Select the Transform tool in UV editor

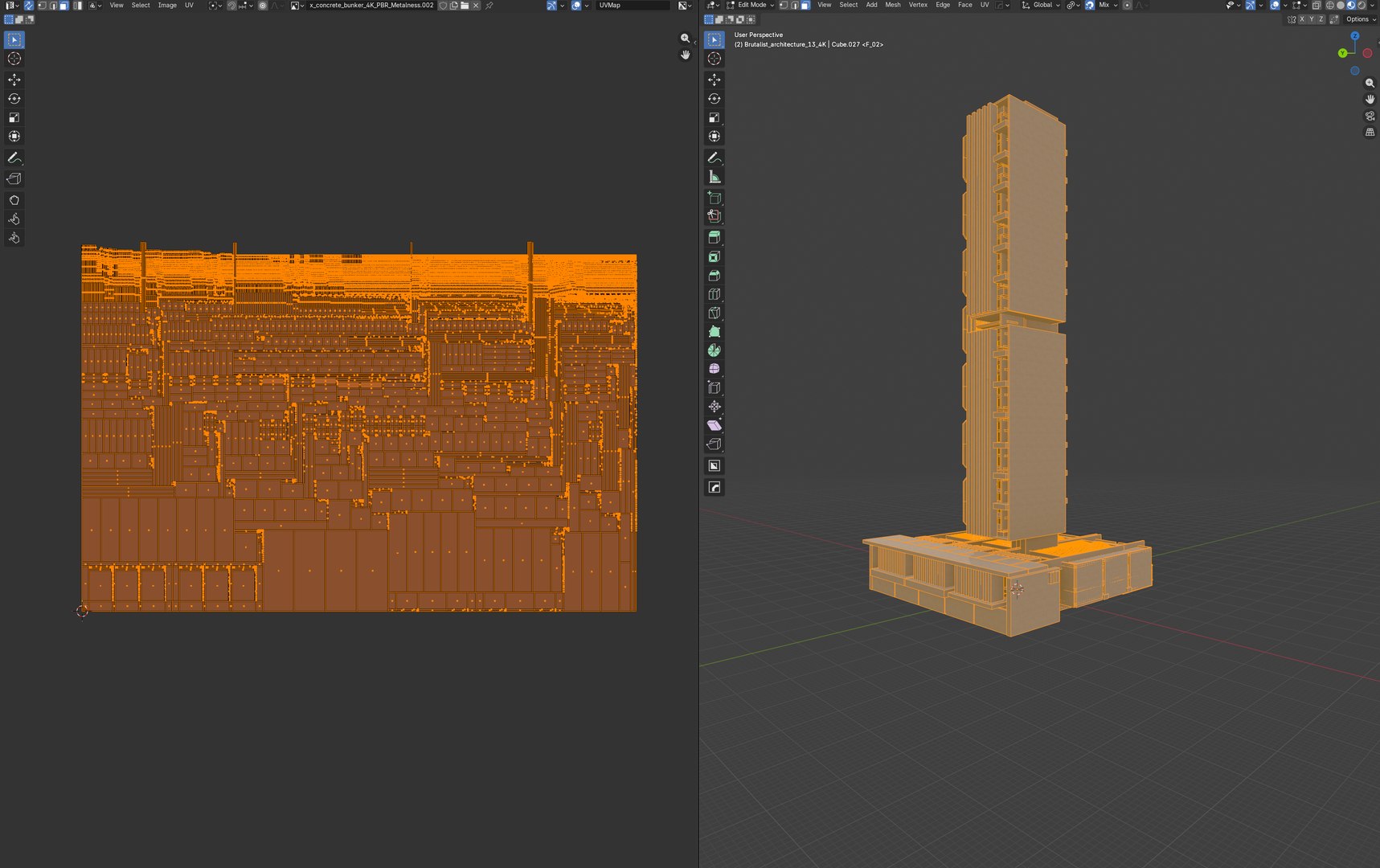[14, 137]
